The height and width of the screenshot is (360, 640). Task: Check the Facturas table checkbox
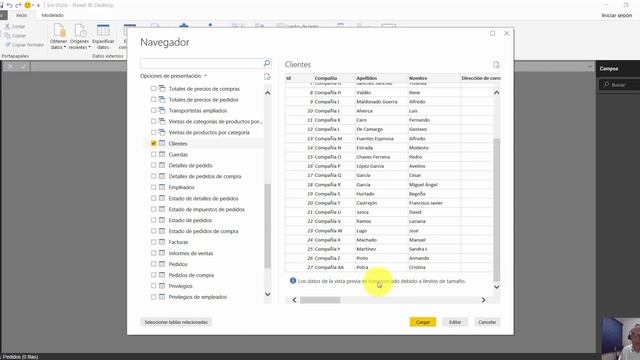[x=153, y=242]
